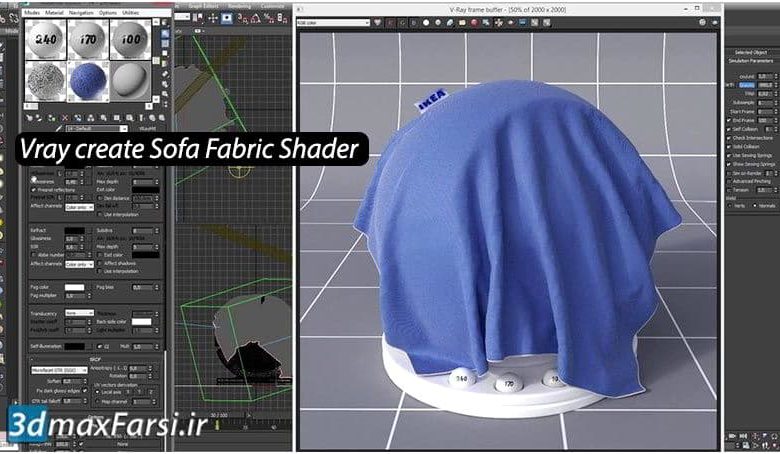The height and width of the screenshot is (454, 780).
Task: Click Put to Library icon
Action: 103,118
